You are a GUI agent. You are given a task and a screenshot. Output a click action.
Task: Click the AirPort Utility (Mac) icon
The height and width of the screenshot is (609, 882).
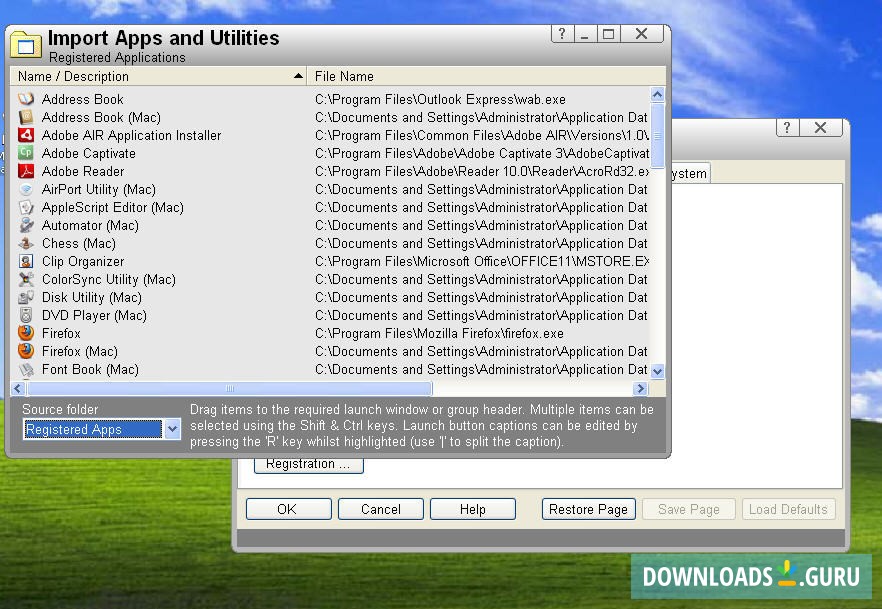pyautogui.click(x=25, y=189)
